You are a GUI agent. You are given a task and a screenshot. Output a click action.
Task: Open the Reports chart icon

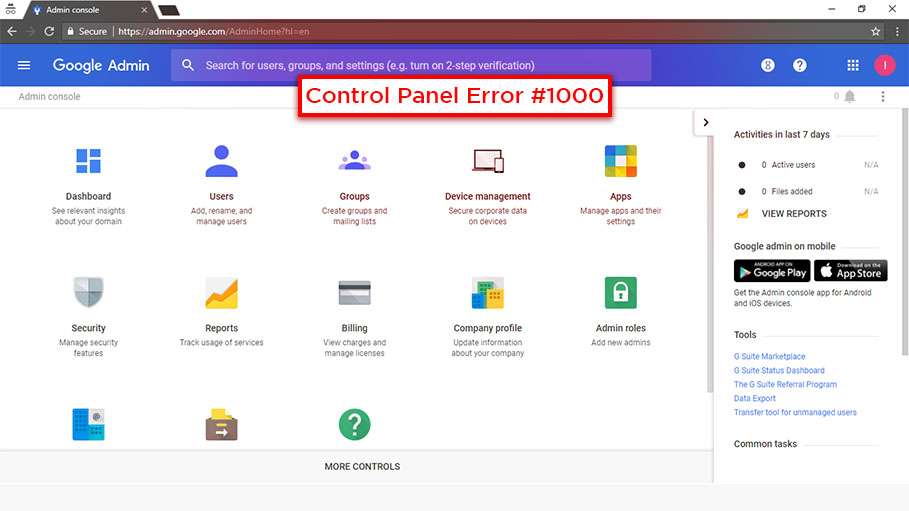pos(221,292)
